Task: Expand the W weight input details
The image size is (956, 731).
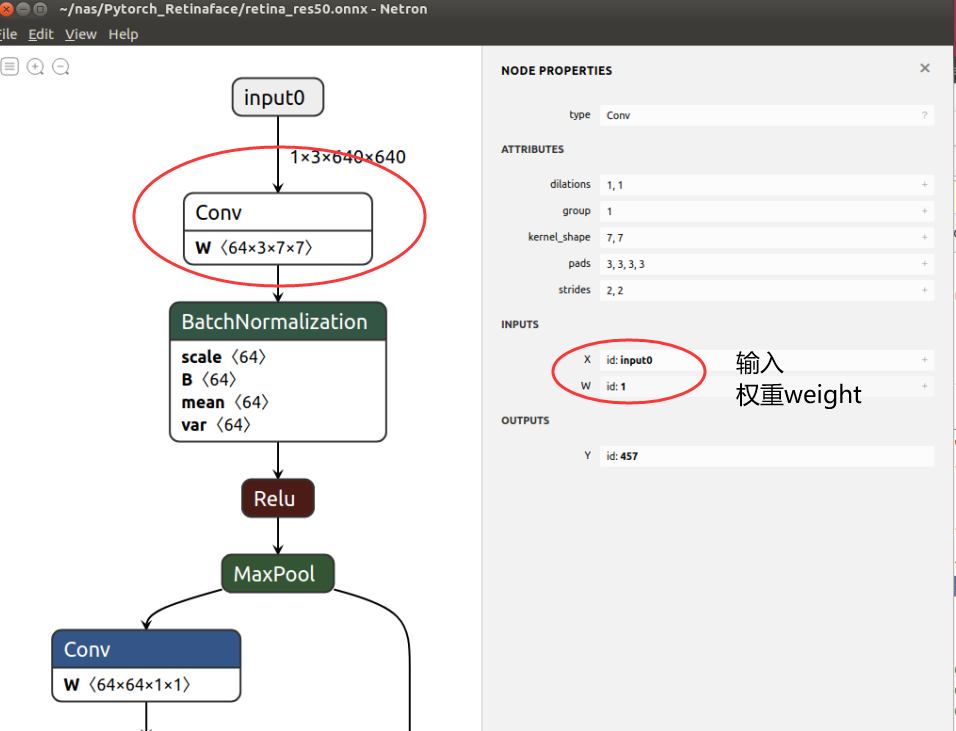Action: (924, 386)
